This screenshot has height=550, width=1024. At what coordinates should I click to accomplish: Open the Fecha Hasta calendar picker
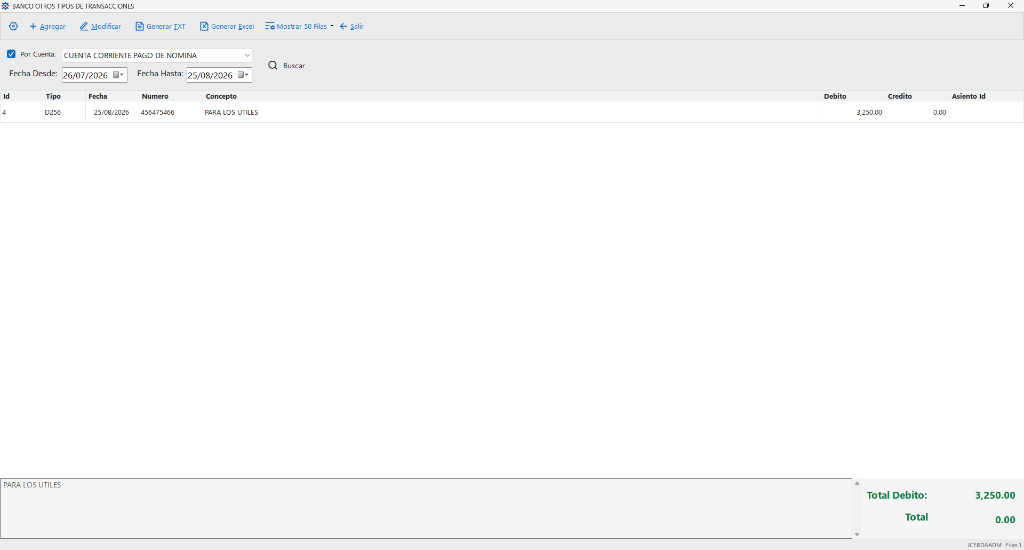pyautogui.click(x=243, y=74)
